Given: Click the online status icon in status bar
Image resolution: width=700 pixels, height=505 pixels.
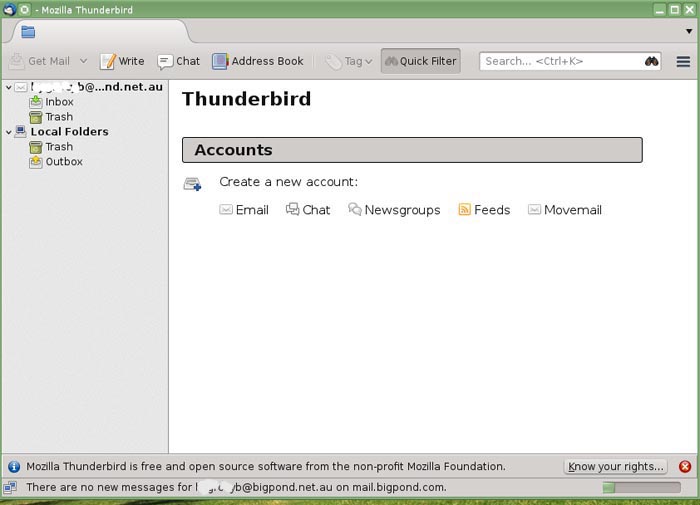Looking at the screenshot, I should (10, 487).
